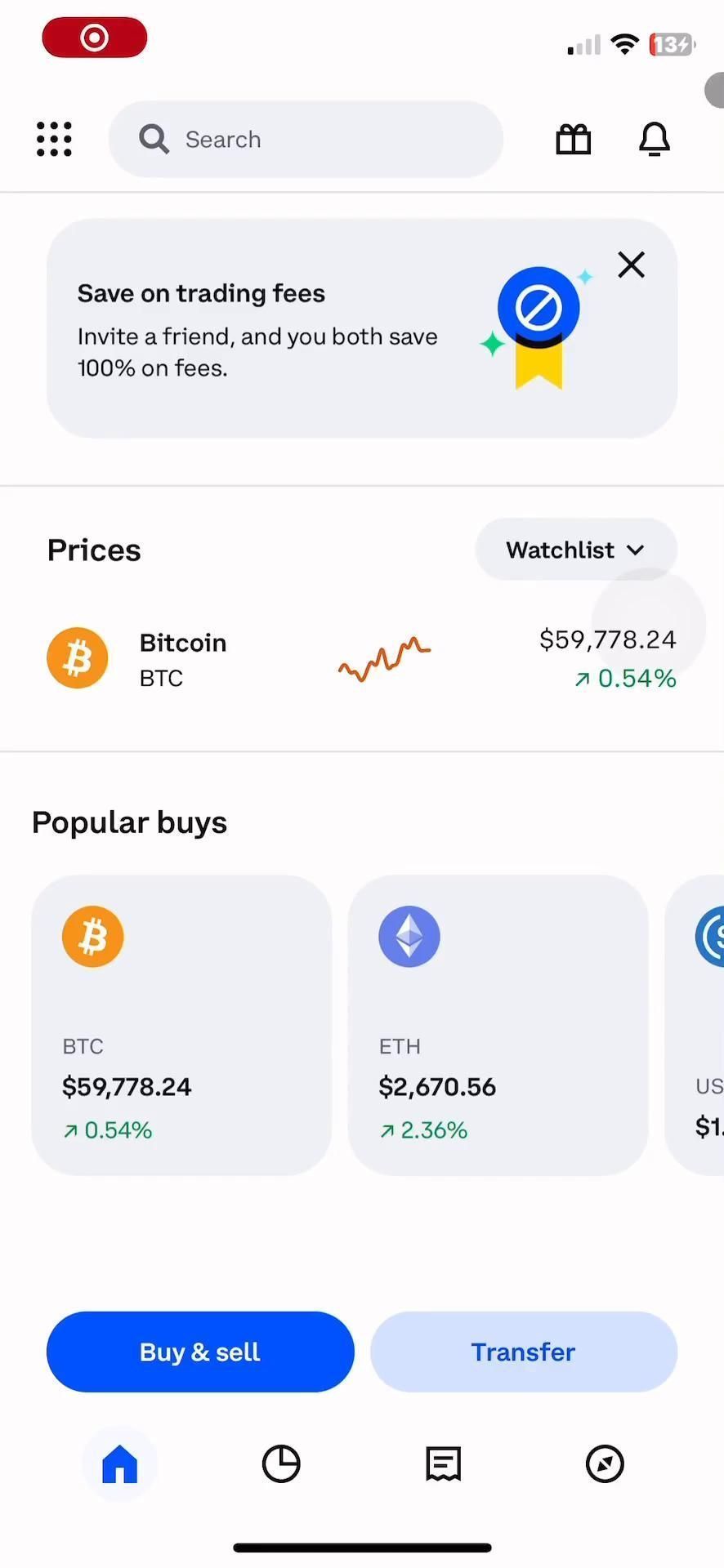
Task: View the Bitcoin sparkline chart
Action: pos(384,659)
